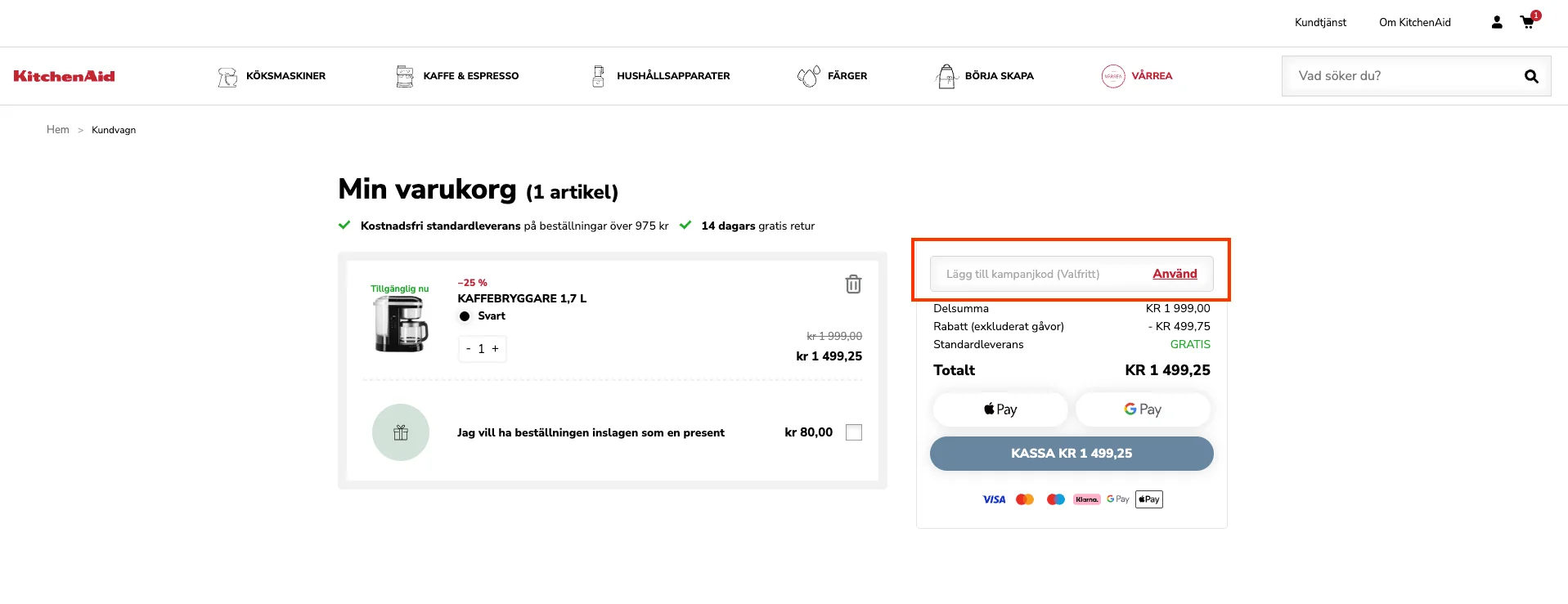The width and height of the screenshot is (1568, 604).
Task: Select the Svart black color swatch
Action: point(465,316)
